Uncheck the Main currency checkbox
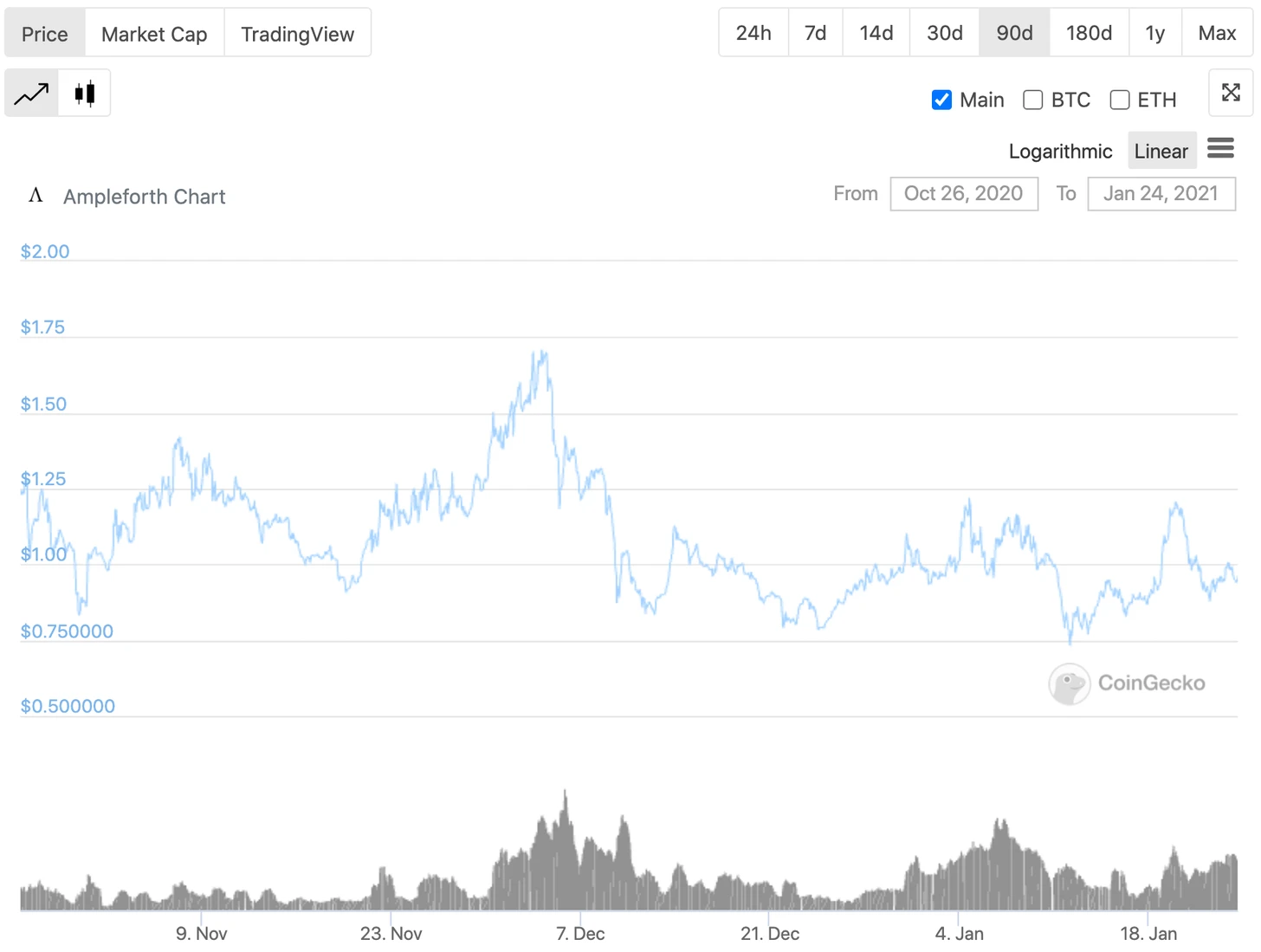This screenshot has height=952, width=1261. pyautogui.click(x=941, y=100)
